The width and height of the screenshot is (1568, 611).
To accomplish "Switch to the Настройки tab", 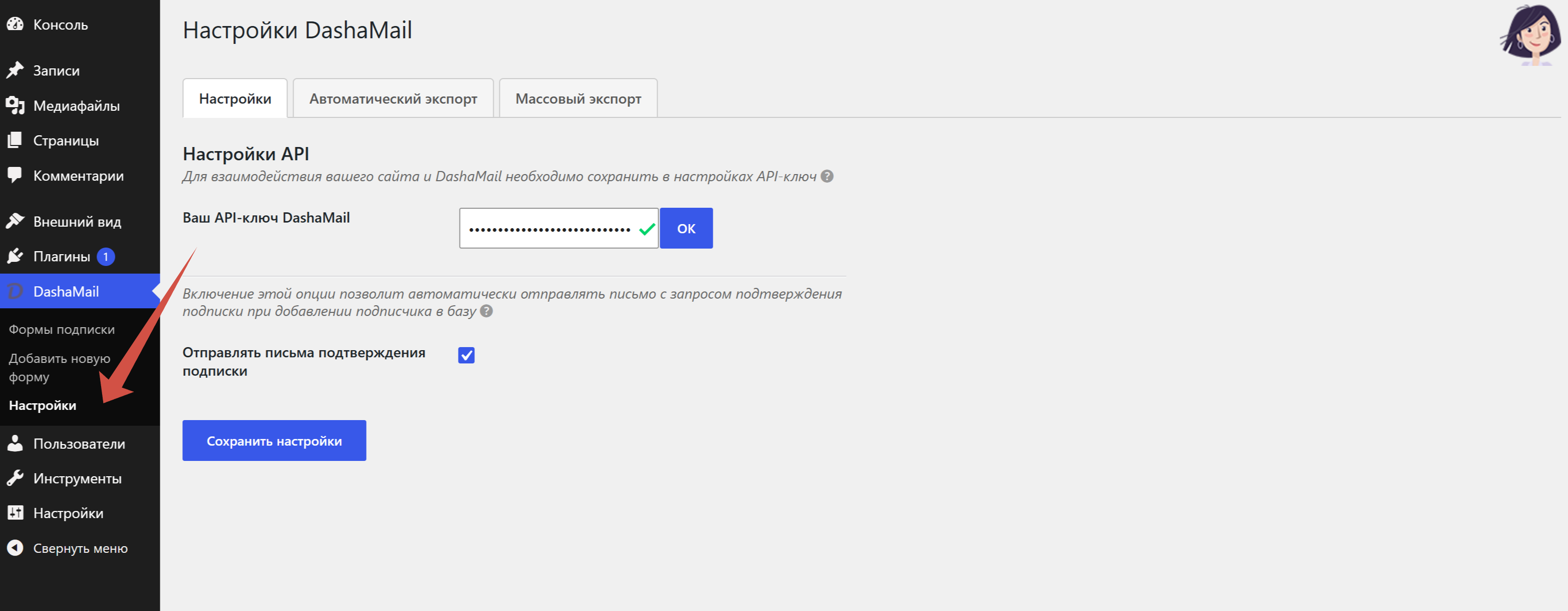I will pos(235,98).
